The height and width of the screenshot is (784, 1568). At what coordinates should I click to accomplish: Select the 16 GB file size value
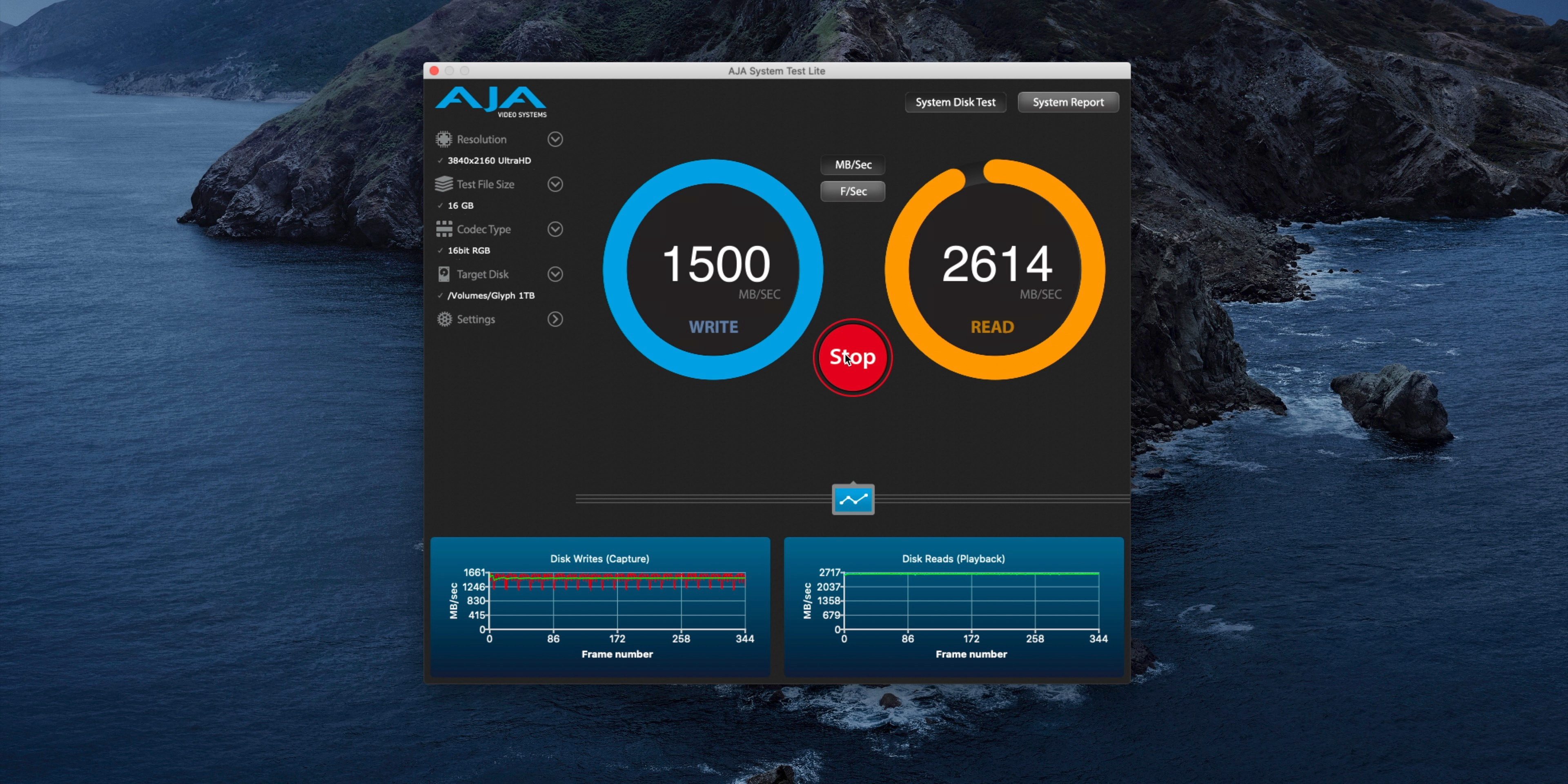click(460, 206)
